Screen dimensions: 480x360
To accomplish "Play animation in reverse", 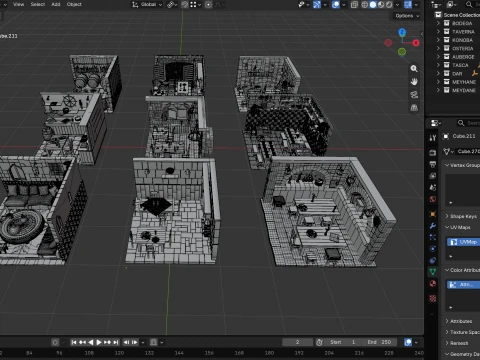I will [90, 342].
